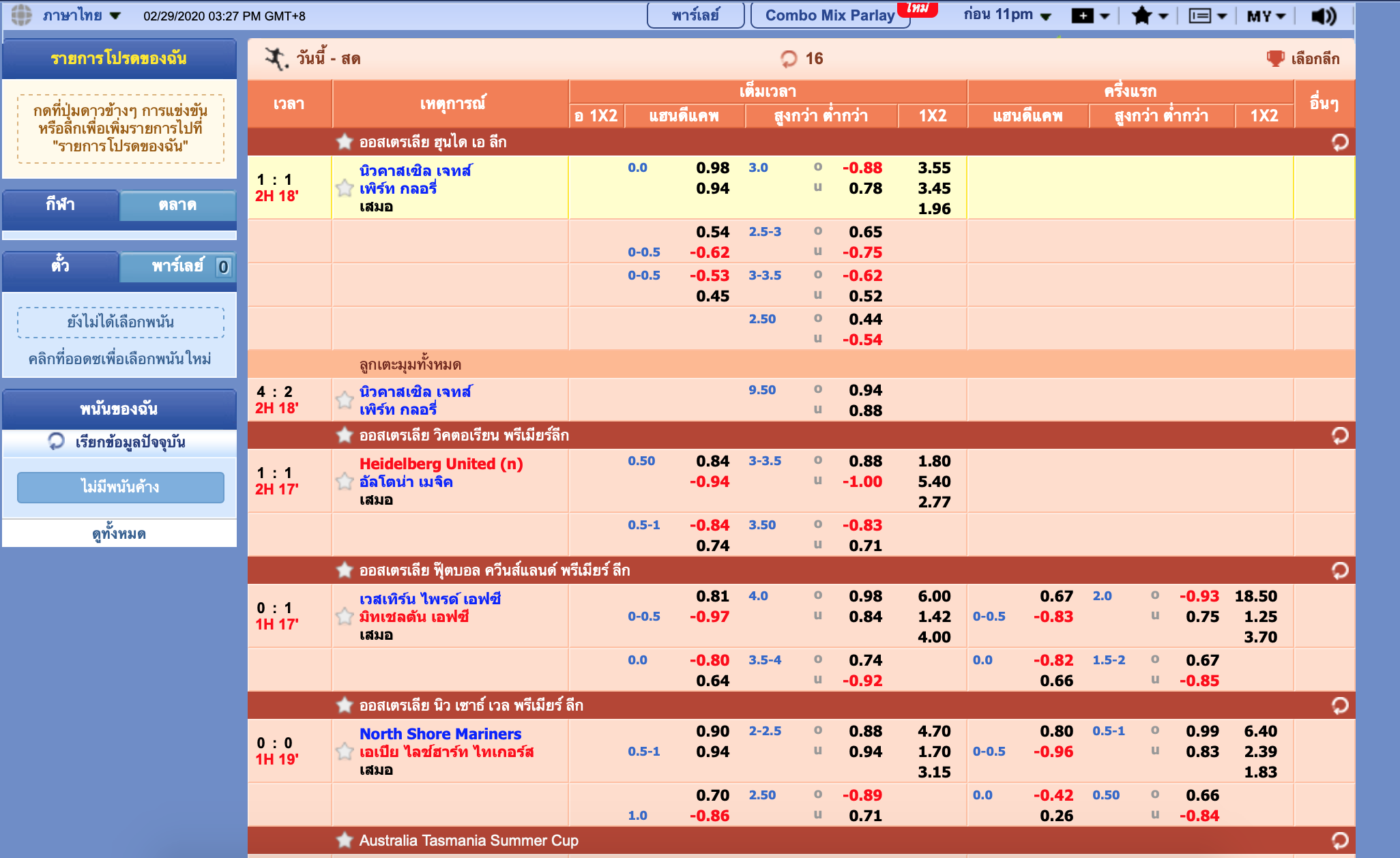Click the Combo Mix Parlay button

(830, 14)
